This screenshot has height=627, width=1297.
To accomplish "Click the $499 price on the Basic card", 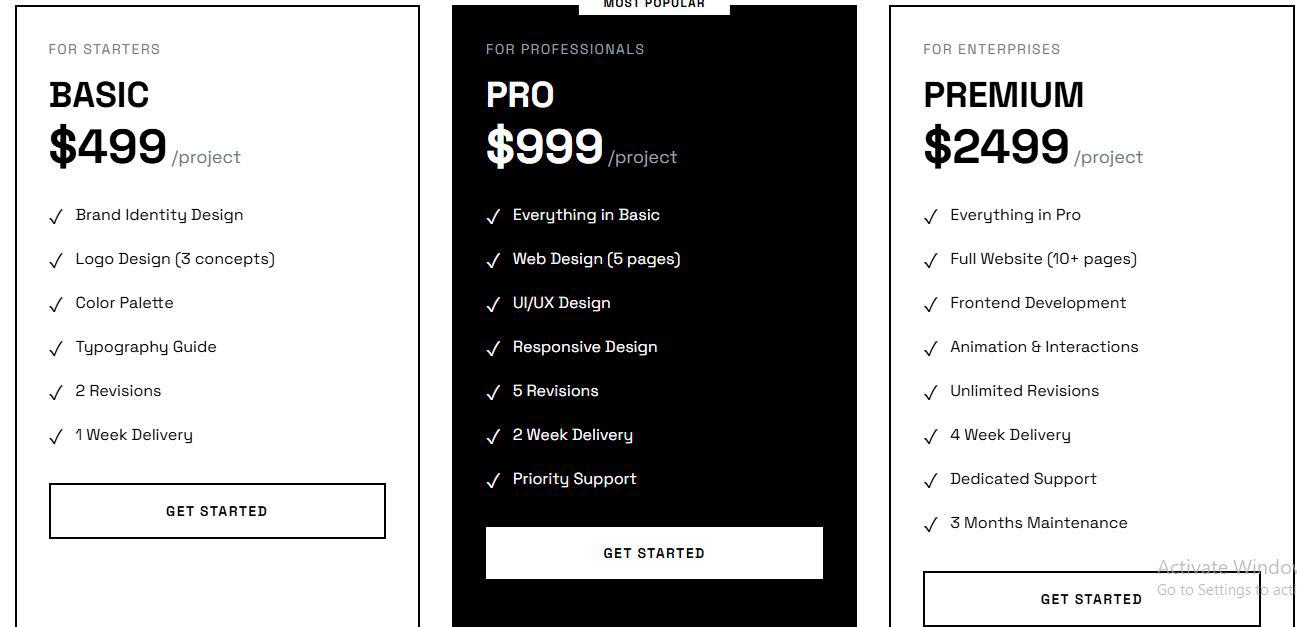I will tap(108, 146).
